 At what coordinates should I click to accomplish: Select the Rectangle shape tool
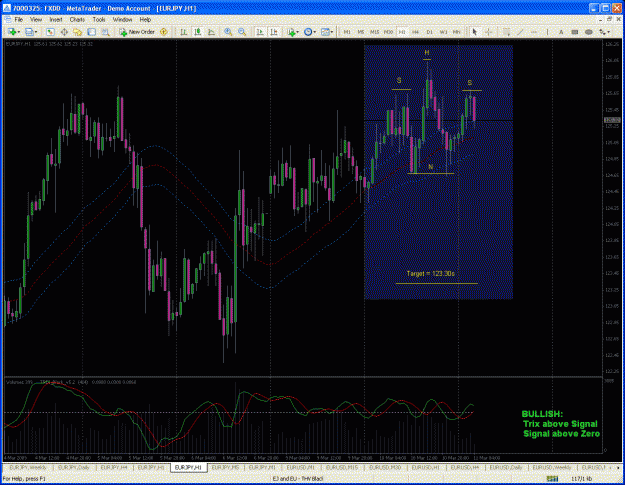(x=574, y=32)
